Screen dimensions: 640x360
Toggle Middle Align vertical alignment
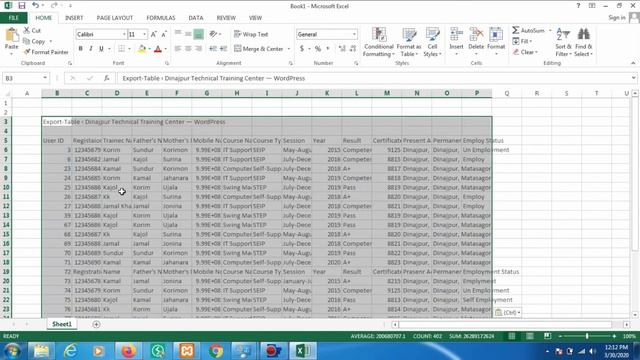click(188, 34)
